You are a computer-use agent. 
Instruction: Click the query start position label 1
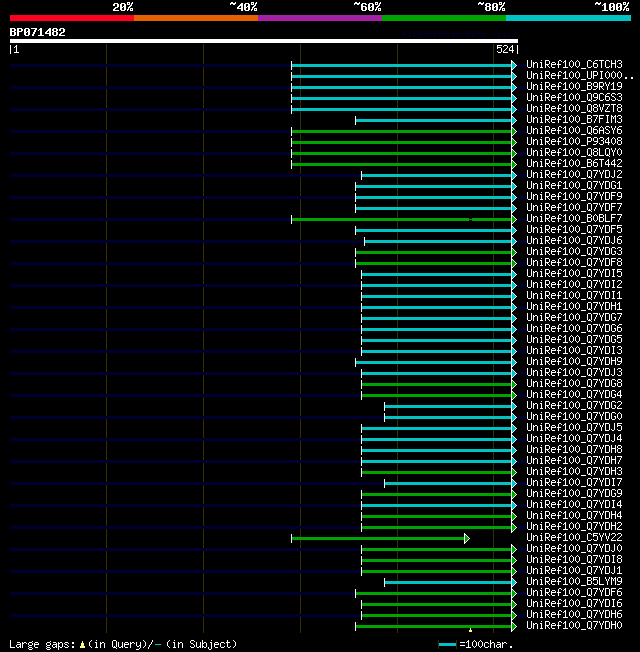[x=16, y=49]
